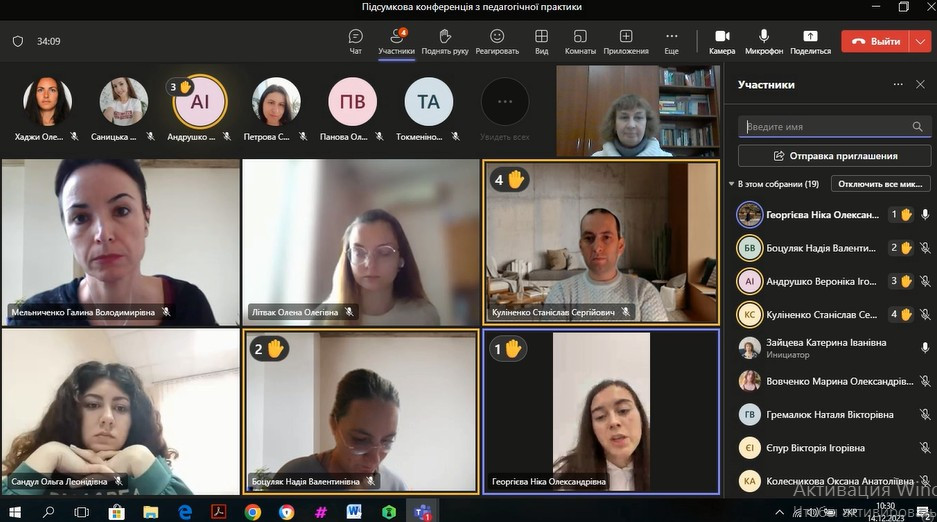Open the Вид view layout menu
The image size is (937, 522).
[541, 40]
